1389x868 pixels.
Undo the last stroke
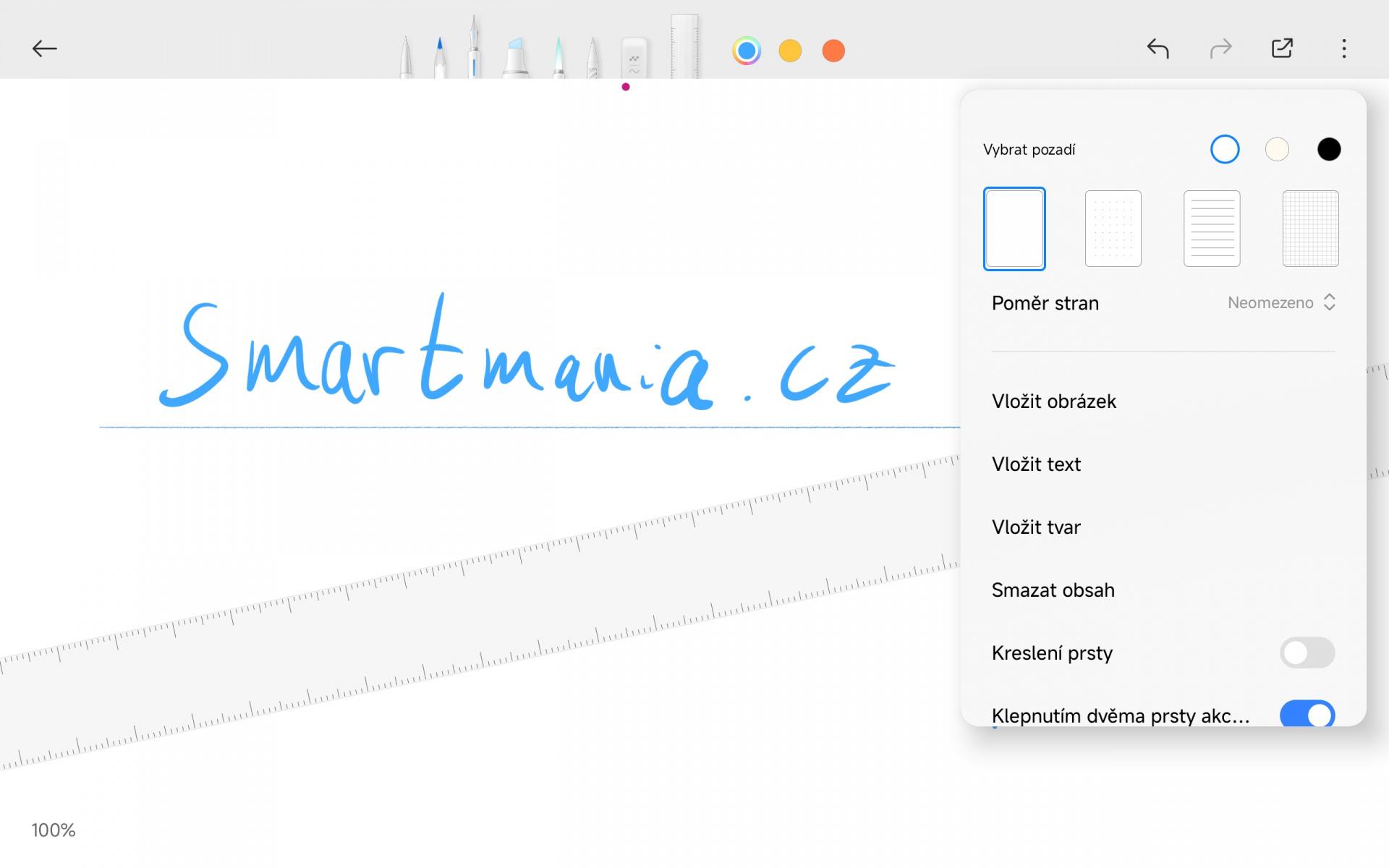click(1157, 48)
